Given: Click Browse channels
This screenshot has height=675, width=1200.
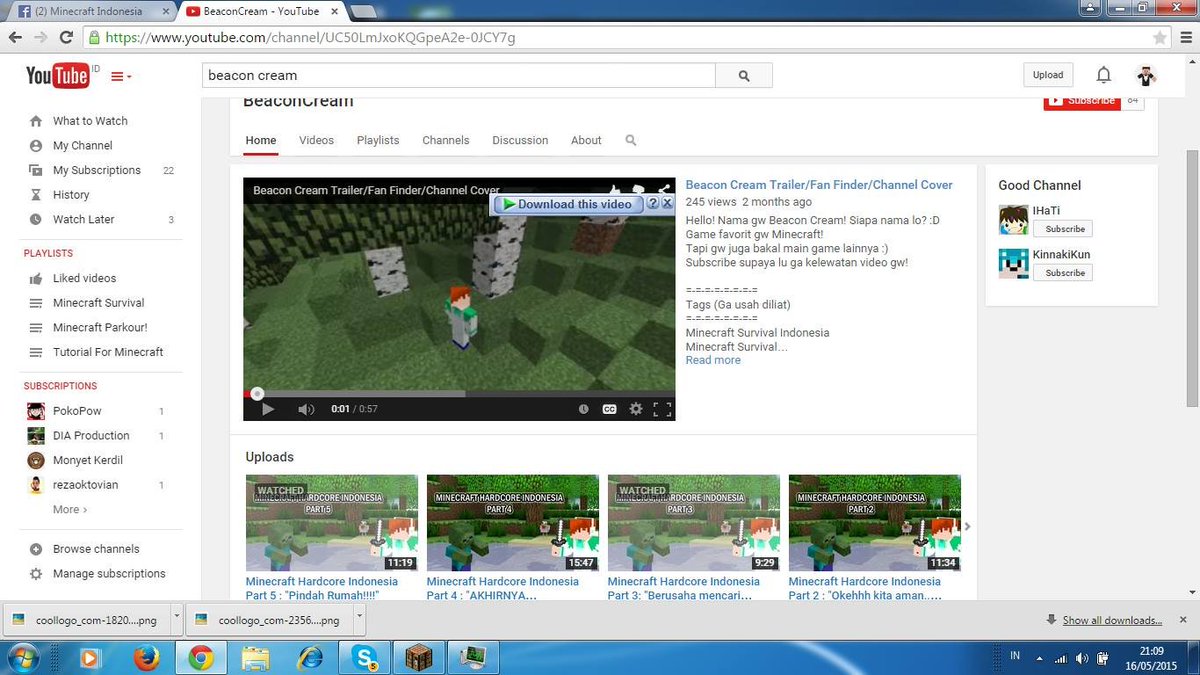Looking at the screenshot, I should click(96, 549).
